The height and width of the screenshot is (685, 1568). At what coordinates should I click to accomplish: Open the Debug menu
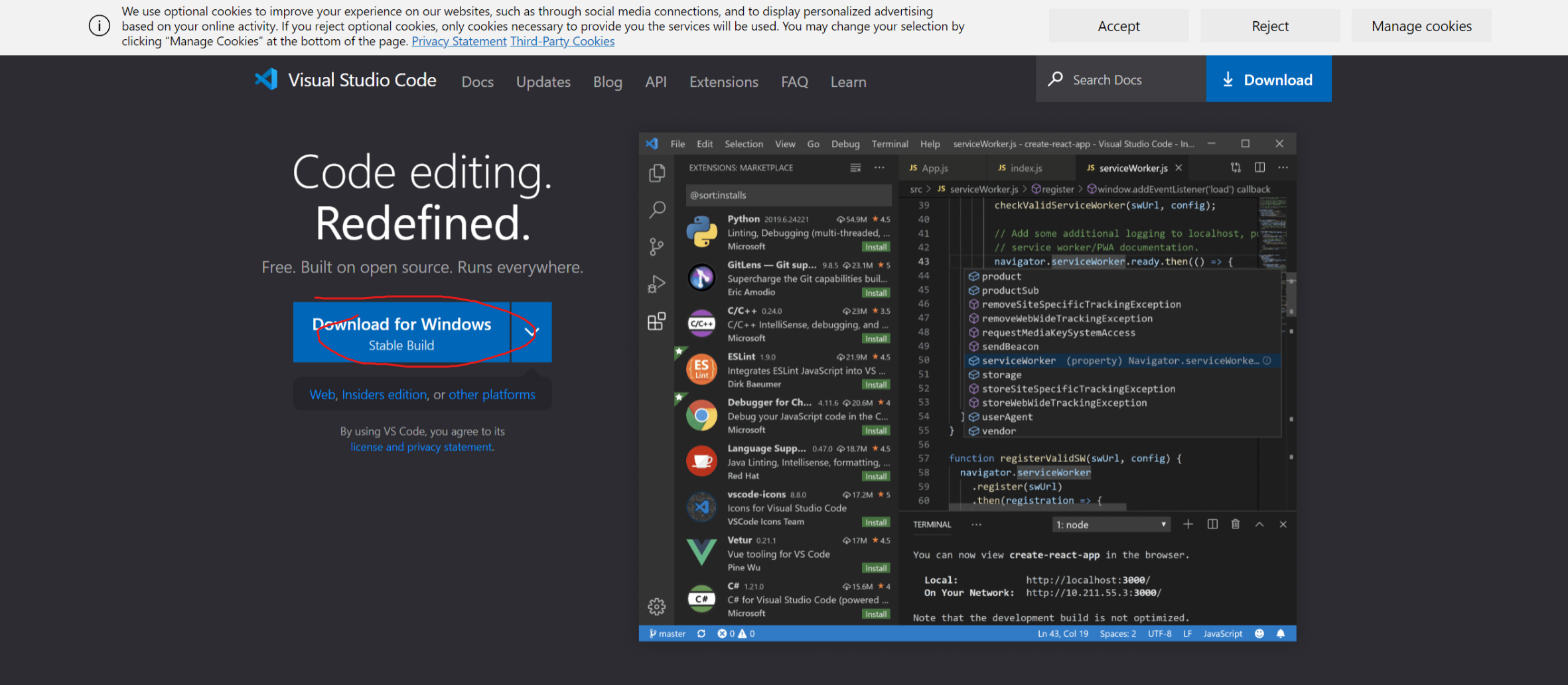pyautogui.click(x=845, y=144)
